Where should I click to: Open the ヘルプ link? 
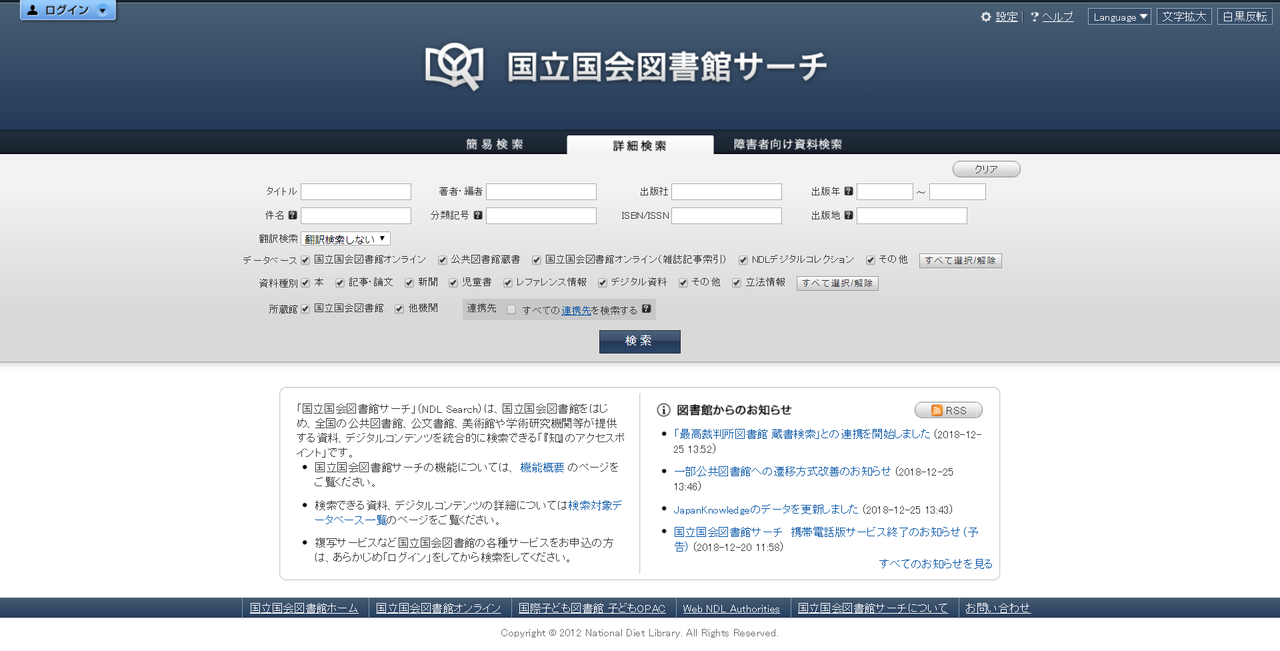point(1058,17)
